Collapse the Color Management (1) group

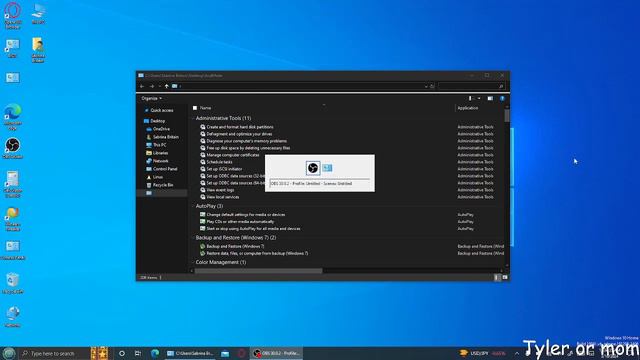point(193,262)
